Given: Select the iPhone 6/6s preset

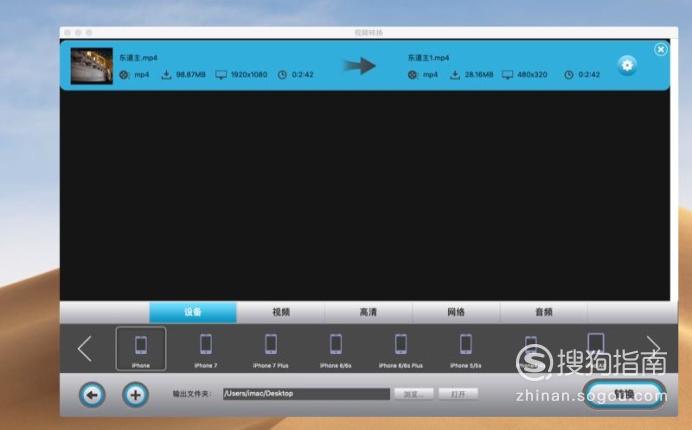Looking at the screenshot, I should (336, 351).
